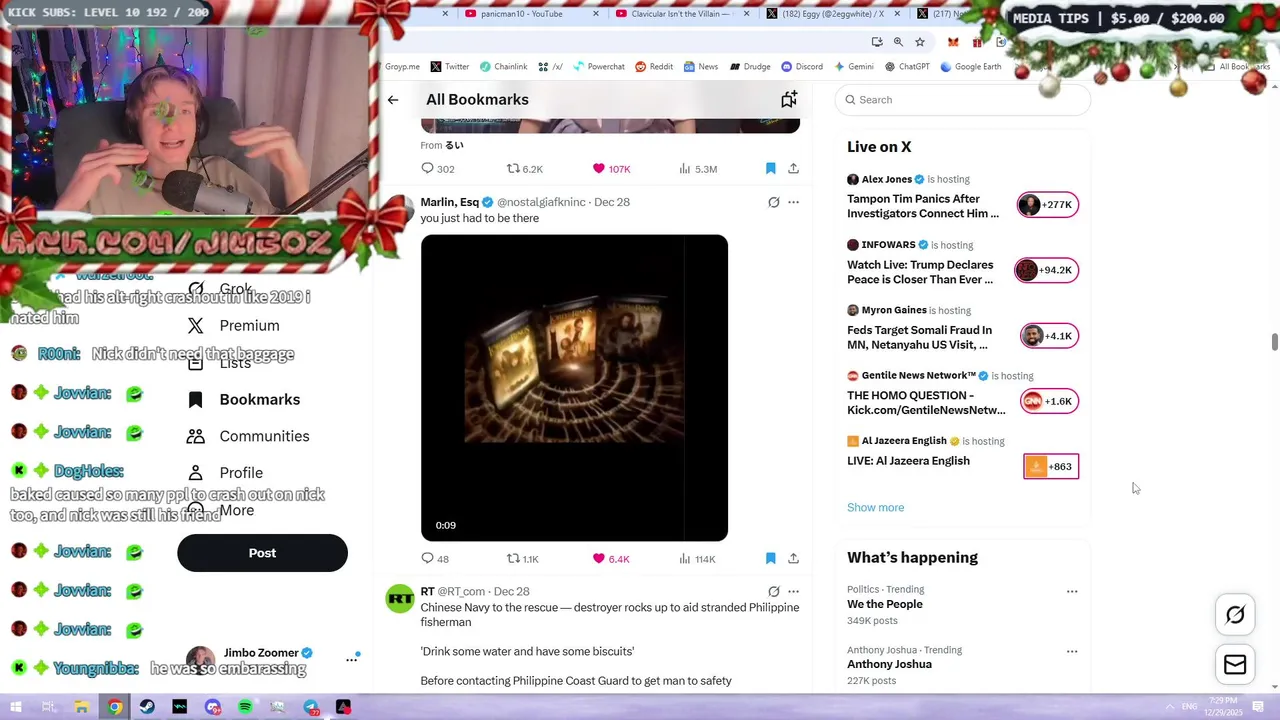Ask Grok about Marlin, Esq post

point(773,202)
